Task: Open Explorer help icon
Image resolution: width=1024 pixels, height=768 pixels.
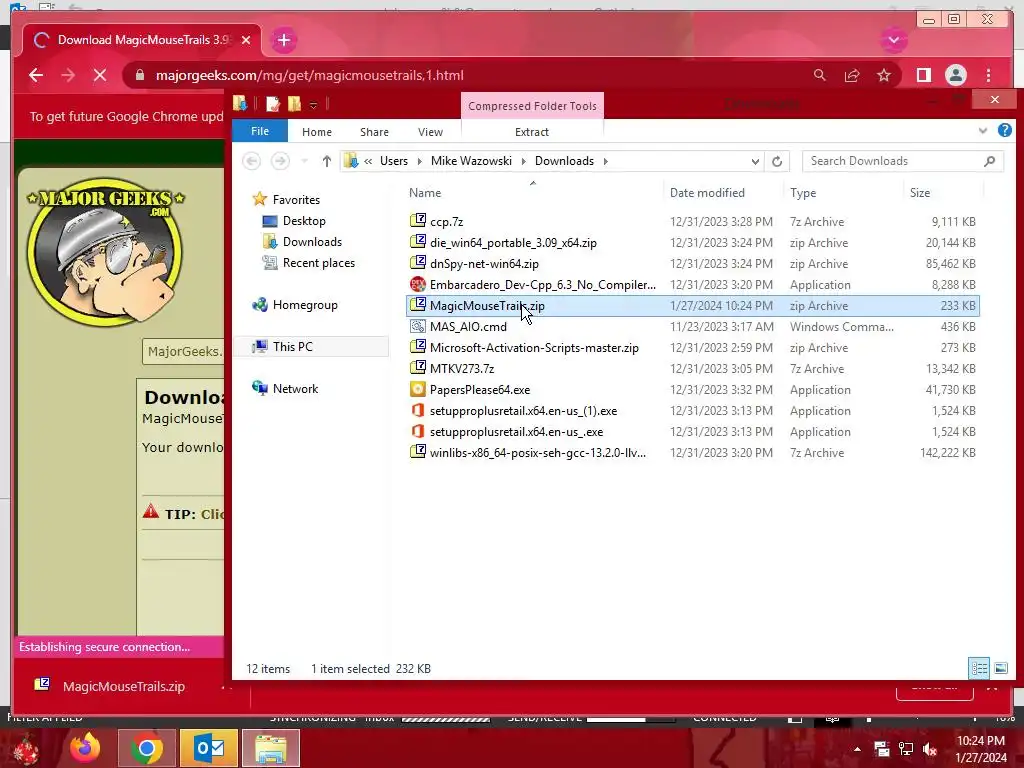Action: [1004, 131]
